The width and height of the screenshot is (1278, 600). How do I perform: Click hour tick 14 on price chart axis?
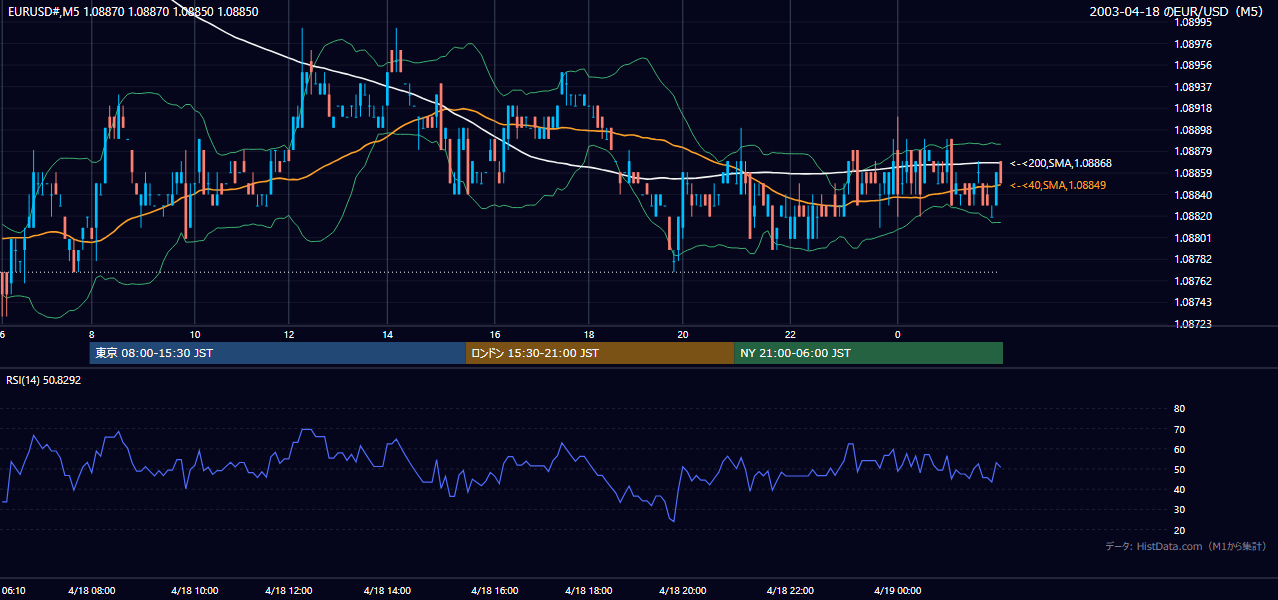pyautogui.click(x=387, y=334)
